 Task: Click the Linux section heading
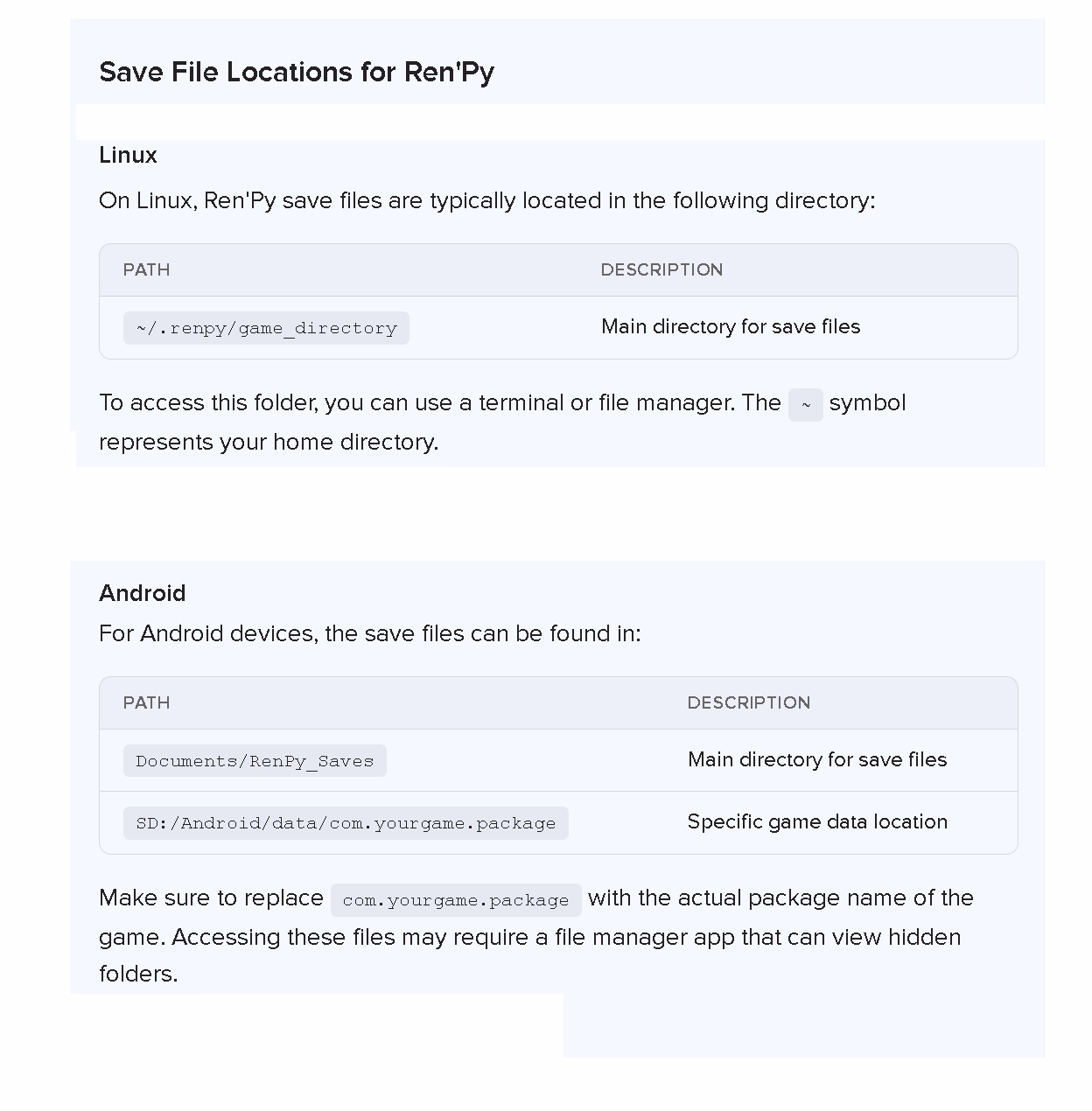click(128, 155)
